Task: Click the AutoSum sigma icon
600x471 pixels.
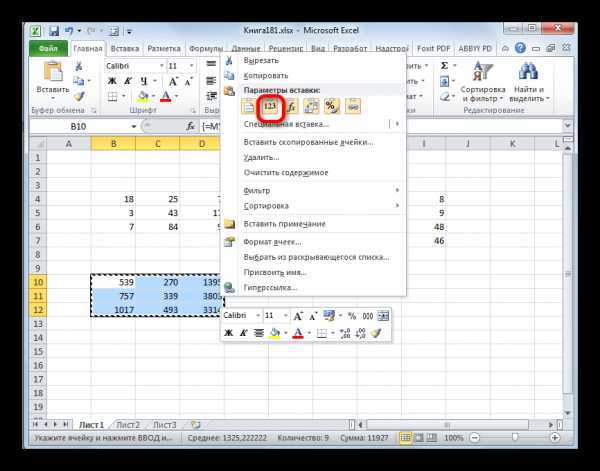Action: click(x=444, y=66)
